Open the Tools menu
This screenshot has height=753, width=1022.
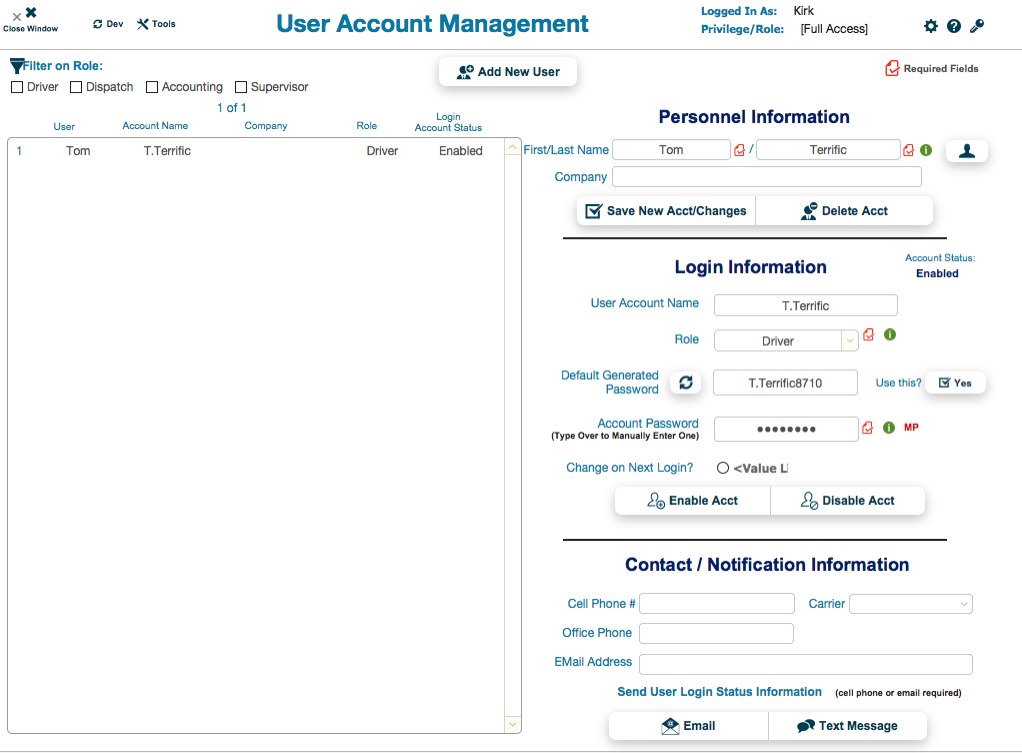[156, 24]
